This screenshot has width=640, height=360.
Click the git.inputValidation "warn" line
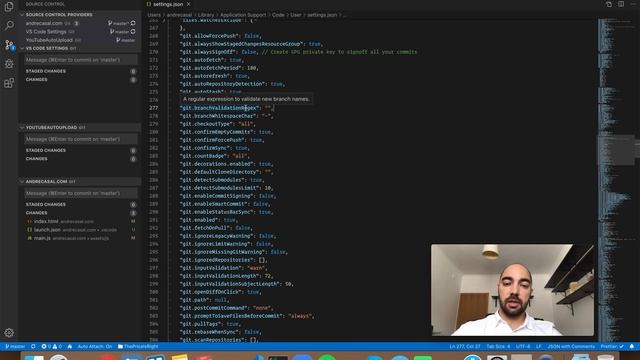pyautogui.click(x=224, y=268)
